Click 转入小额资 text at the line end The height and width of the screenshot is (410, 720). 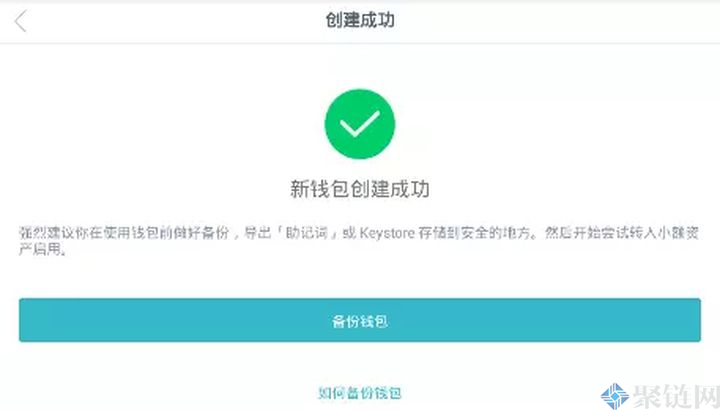[x=664, y=233]
